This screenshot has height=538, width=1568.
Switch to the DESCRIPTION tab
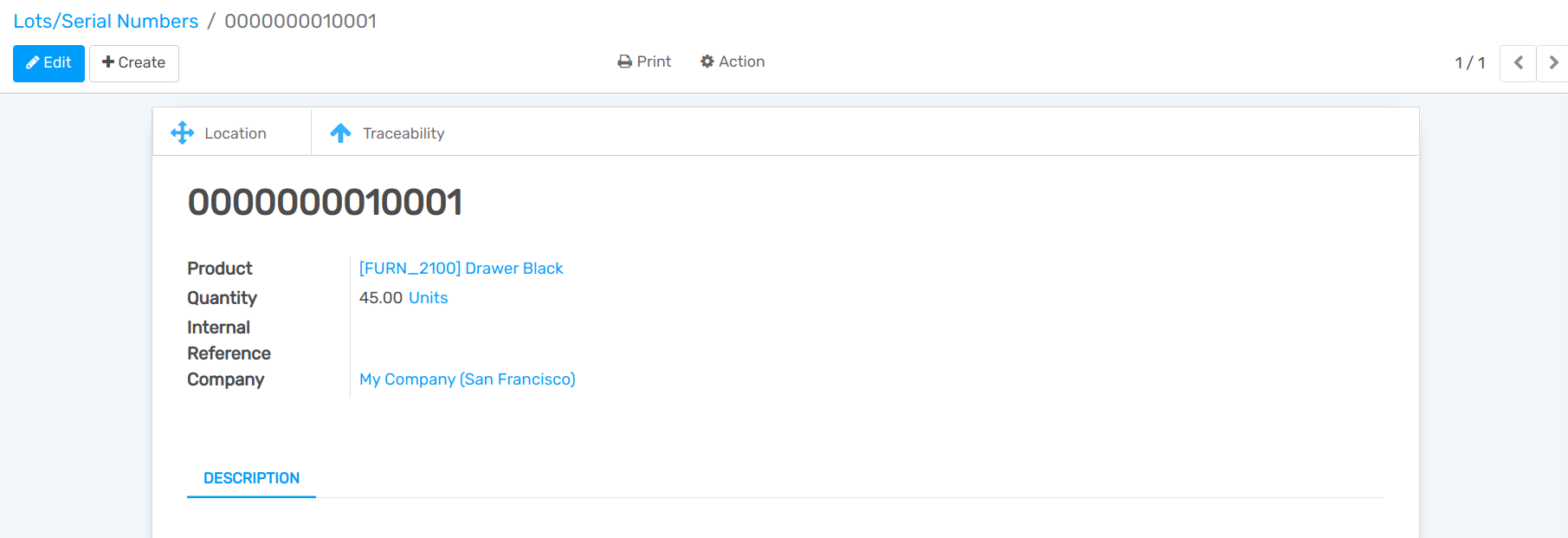click(251, 478)
